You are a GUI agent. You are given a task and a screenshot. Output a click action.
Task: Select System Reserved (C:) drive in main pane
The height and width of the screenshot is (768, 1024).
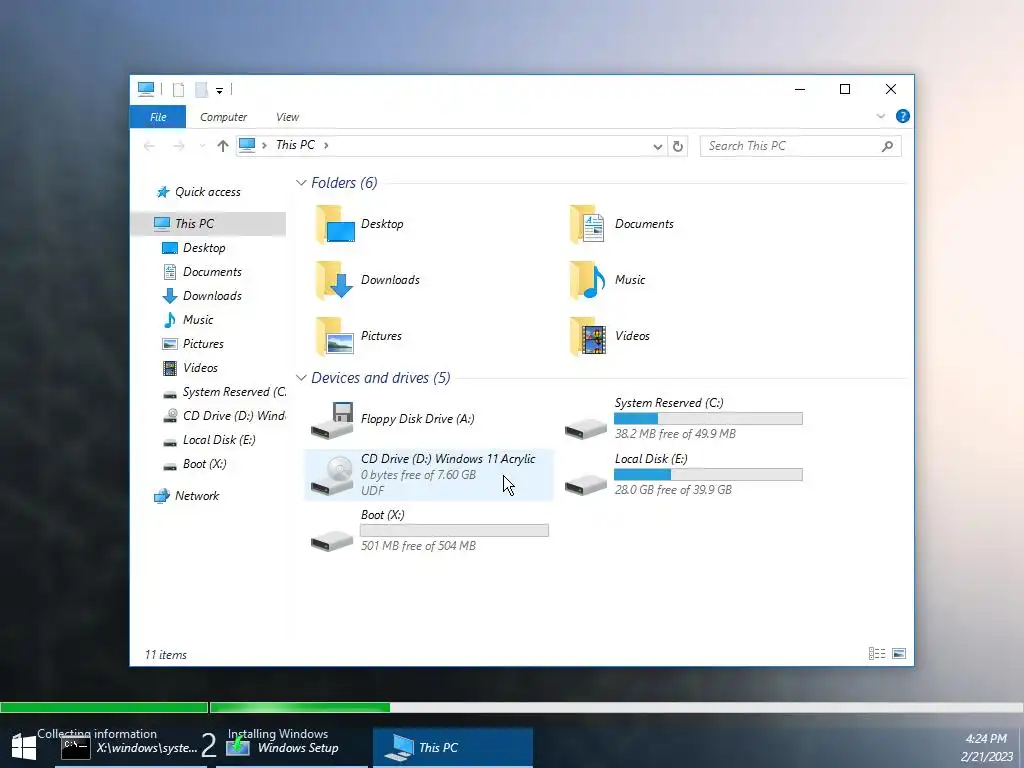(683, 419)
